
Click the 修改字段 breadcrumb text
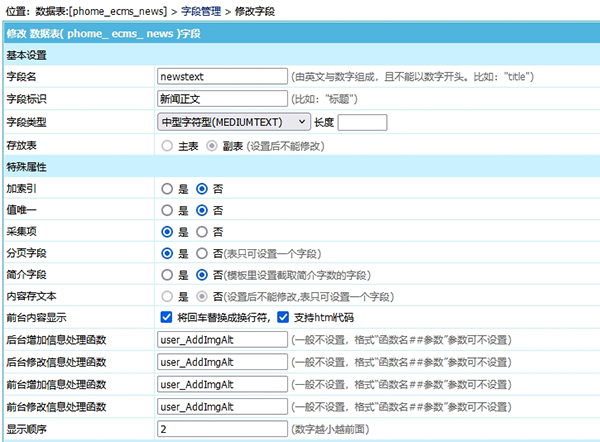click(255, 11)
